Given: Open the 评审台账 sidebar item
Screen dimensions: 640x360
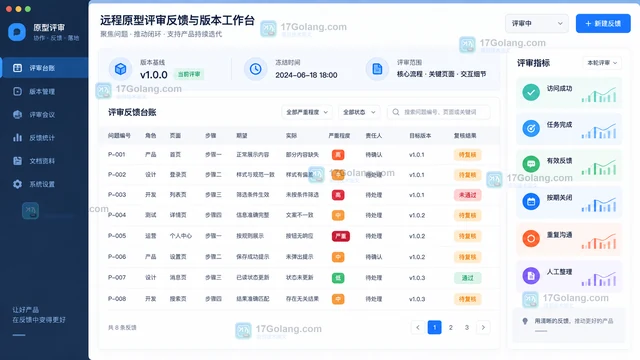Looking at the screenshot, I should 44,68.
